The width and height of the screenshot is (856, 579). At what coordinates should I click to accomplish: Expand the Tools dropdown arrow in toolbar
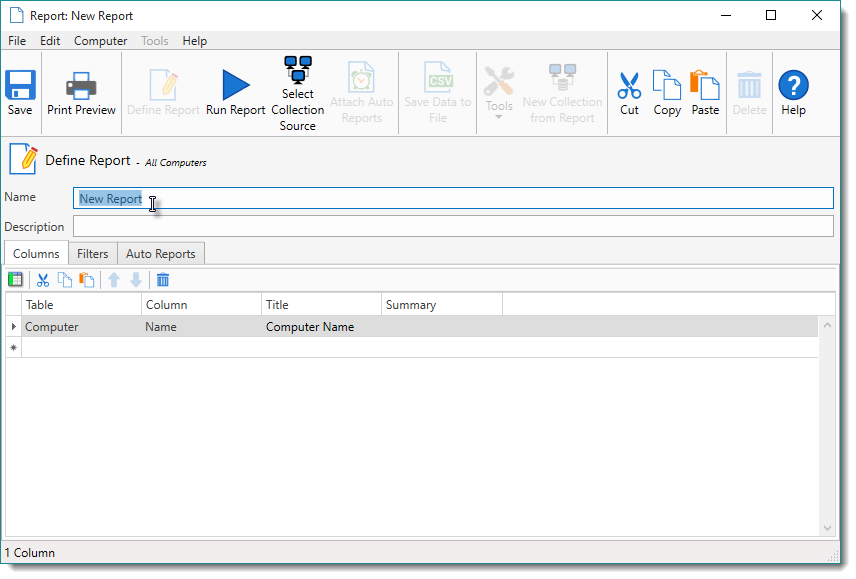pos(498,118)
